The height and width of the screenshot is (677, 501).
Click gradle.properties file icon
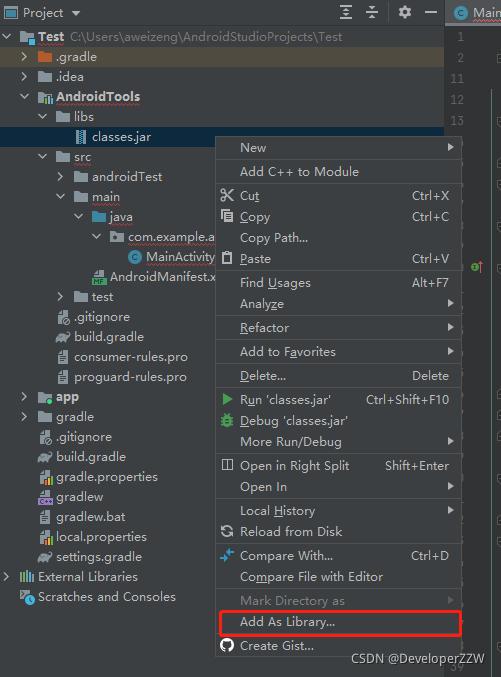point(46,477)
